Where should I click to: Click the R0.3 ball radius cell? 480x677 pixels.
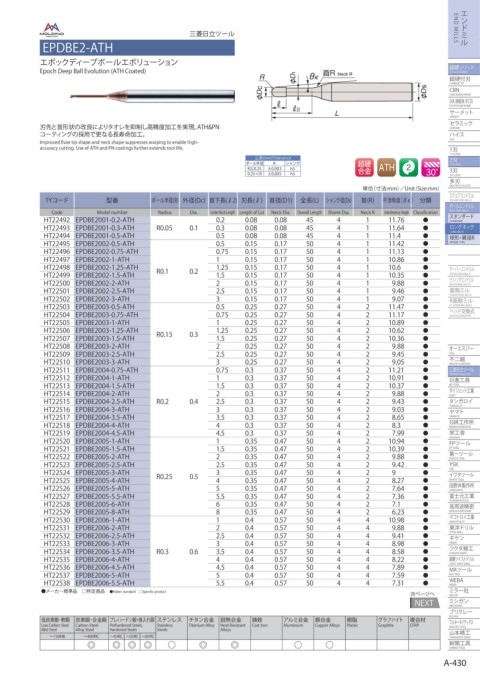(163, 551)
